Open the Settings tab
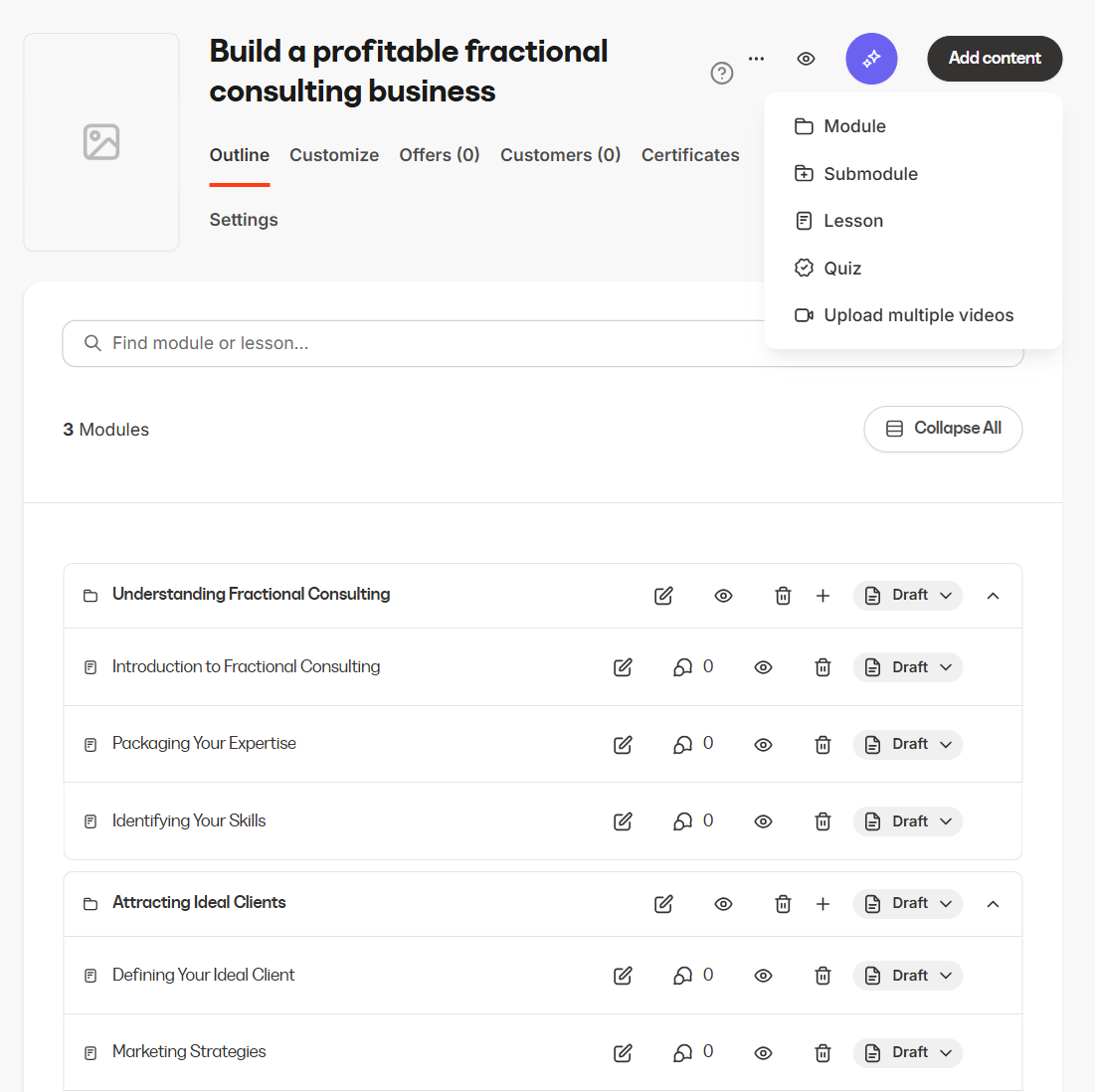The image size is (1095, 1092). point(244,220)
